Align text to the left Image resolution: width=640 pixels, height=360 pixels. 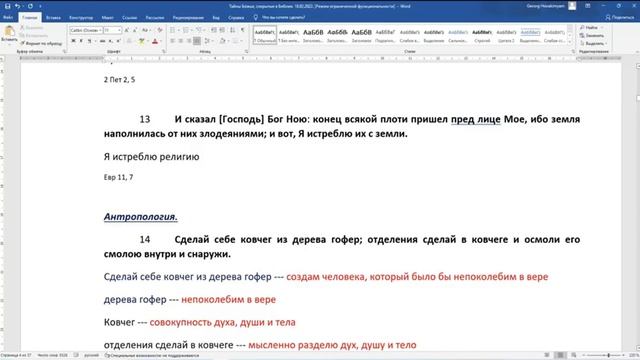coord(172,41)
